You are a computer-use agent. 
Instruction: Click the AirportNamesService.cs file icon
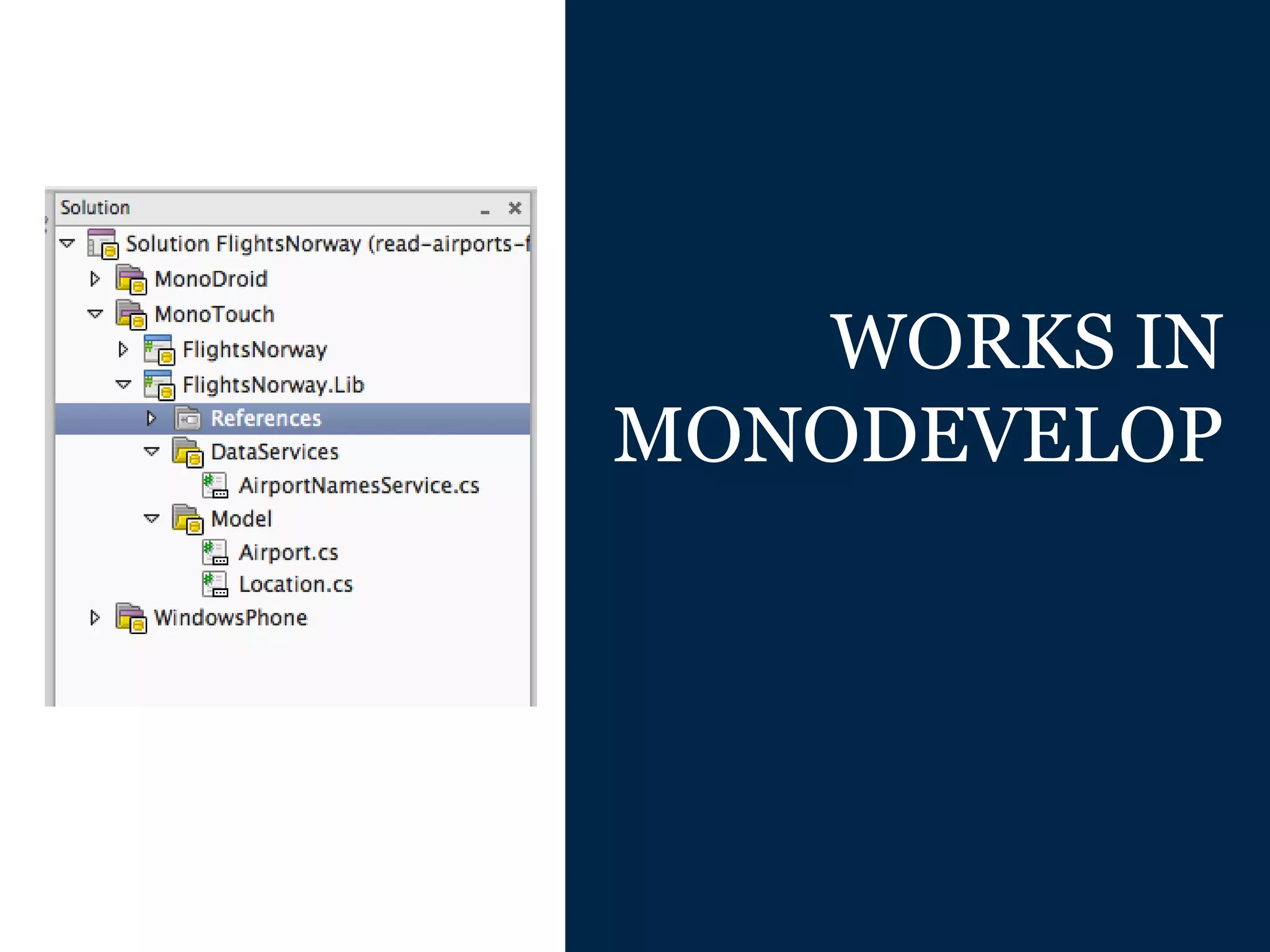(215, 485)
